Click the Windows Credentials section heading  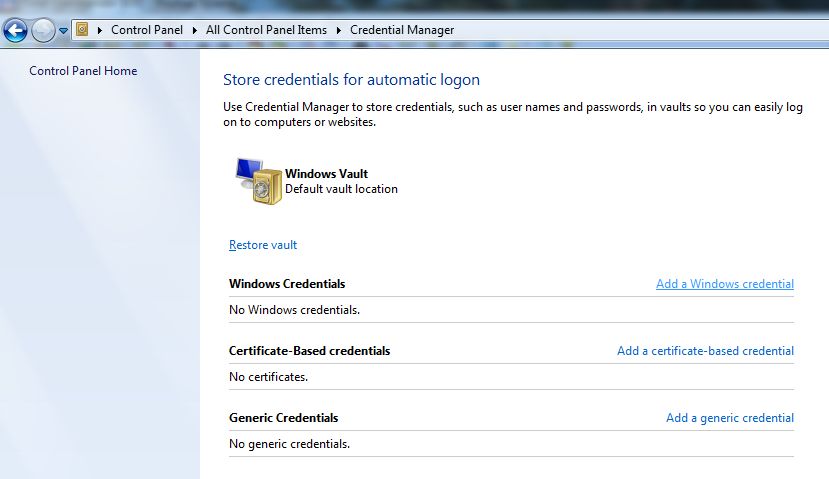(287, 284)
